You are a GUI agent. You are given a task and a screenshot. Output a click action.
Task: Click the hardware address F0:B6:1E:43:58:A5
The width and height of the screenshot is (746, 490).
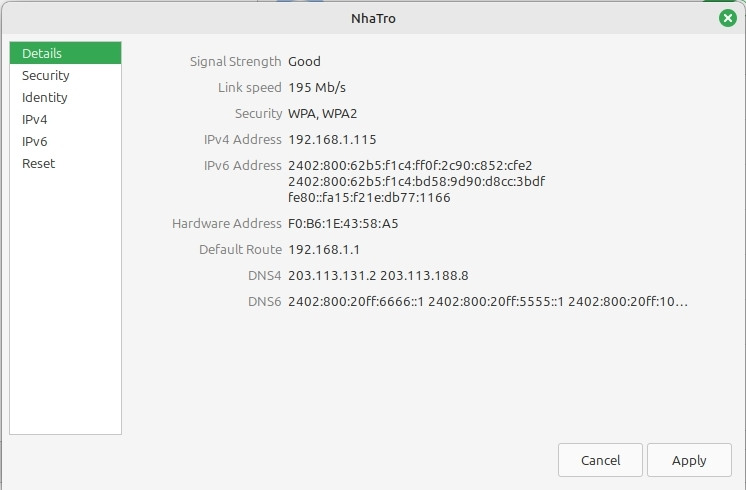click(x=343, y=223)
